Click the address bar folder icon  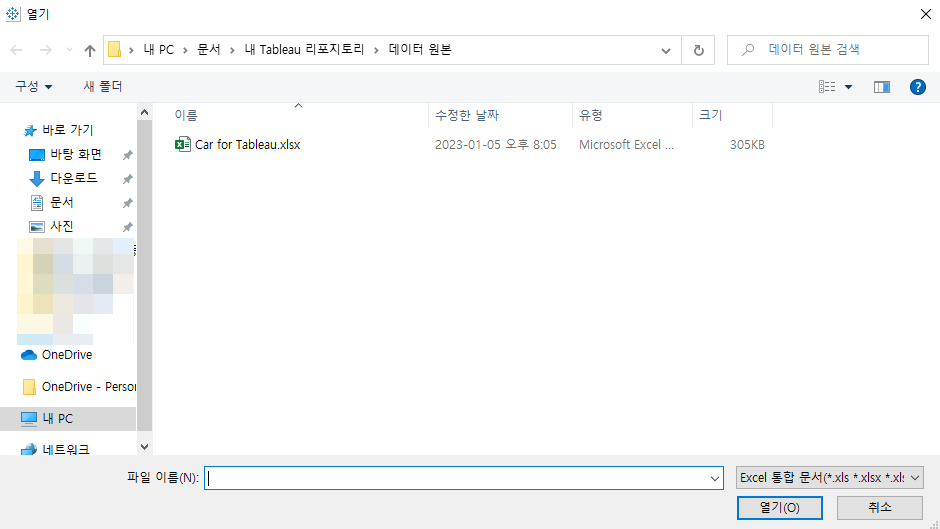point(115,50)
